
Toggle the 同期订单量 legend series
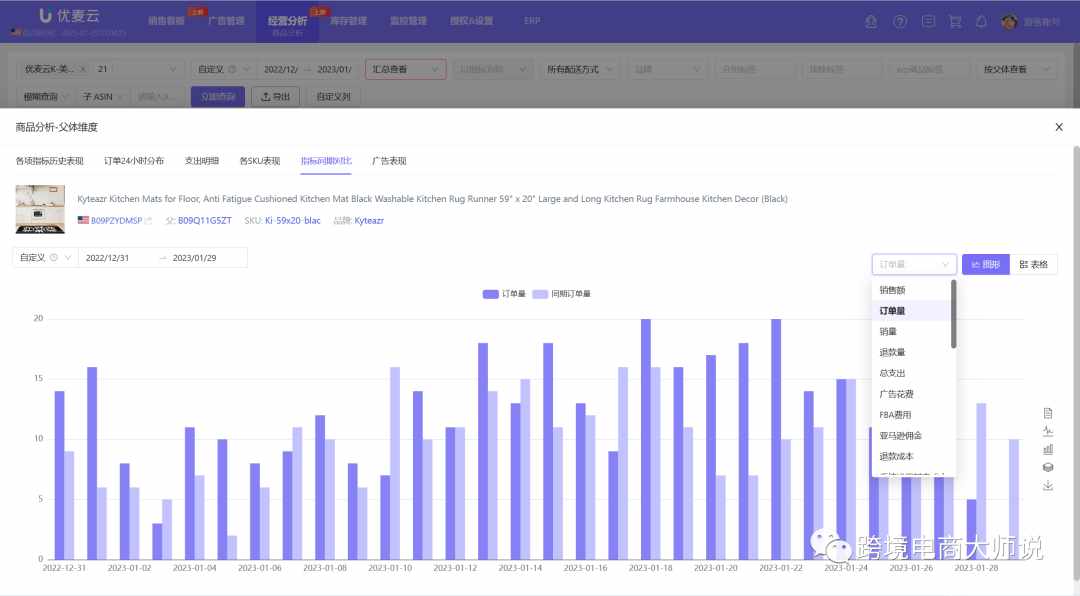tap(561, 294)
